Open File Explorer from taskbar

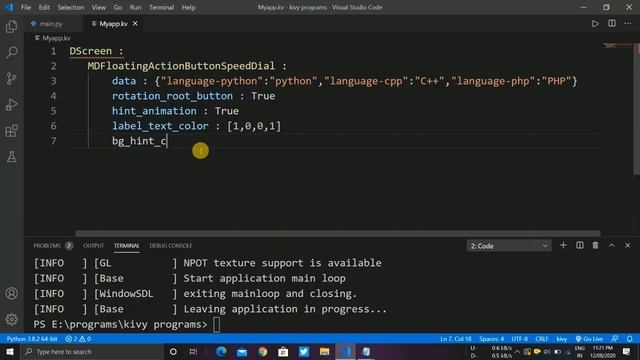[x=324, y=351]
